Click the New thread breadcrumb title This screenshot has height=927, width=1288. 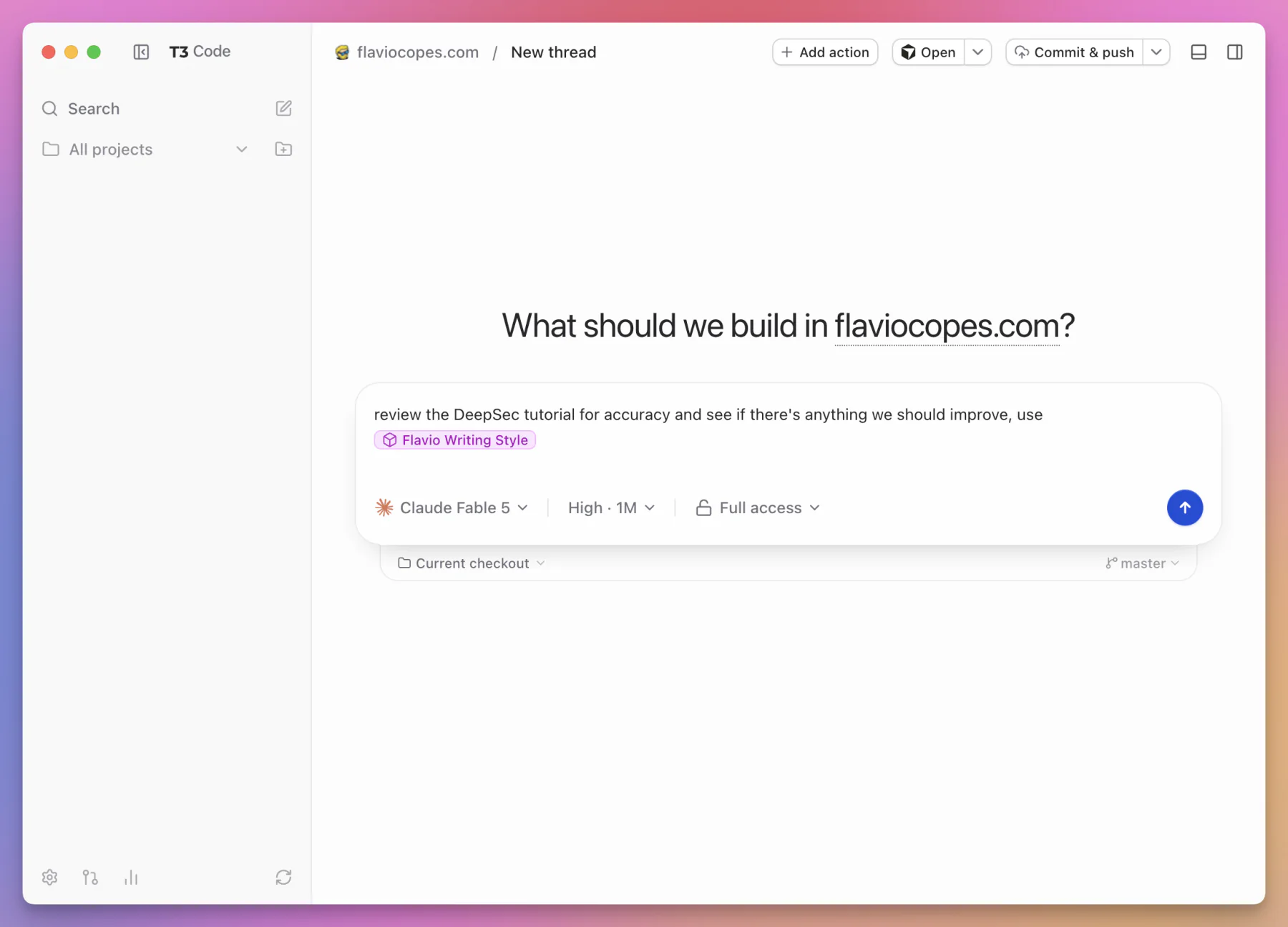tap(553, 52)
